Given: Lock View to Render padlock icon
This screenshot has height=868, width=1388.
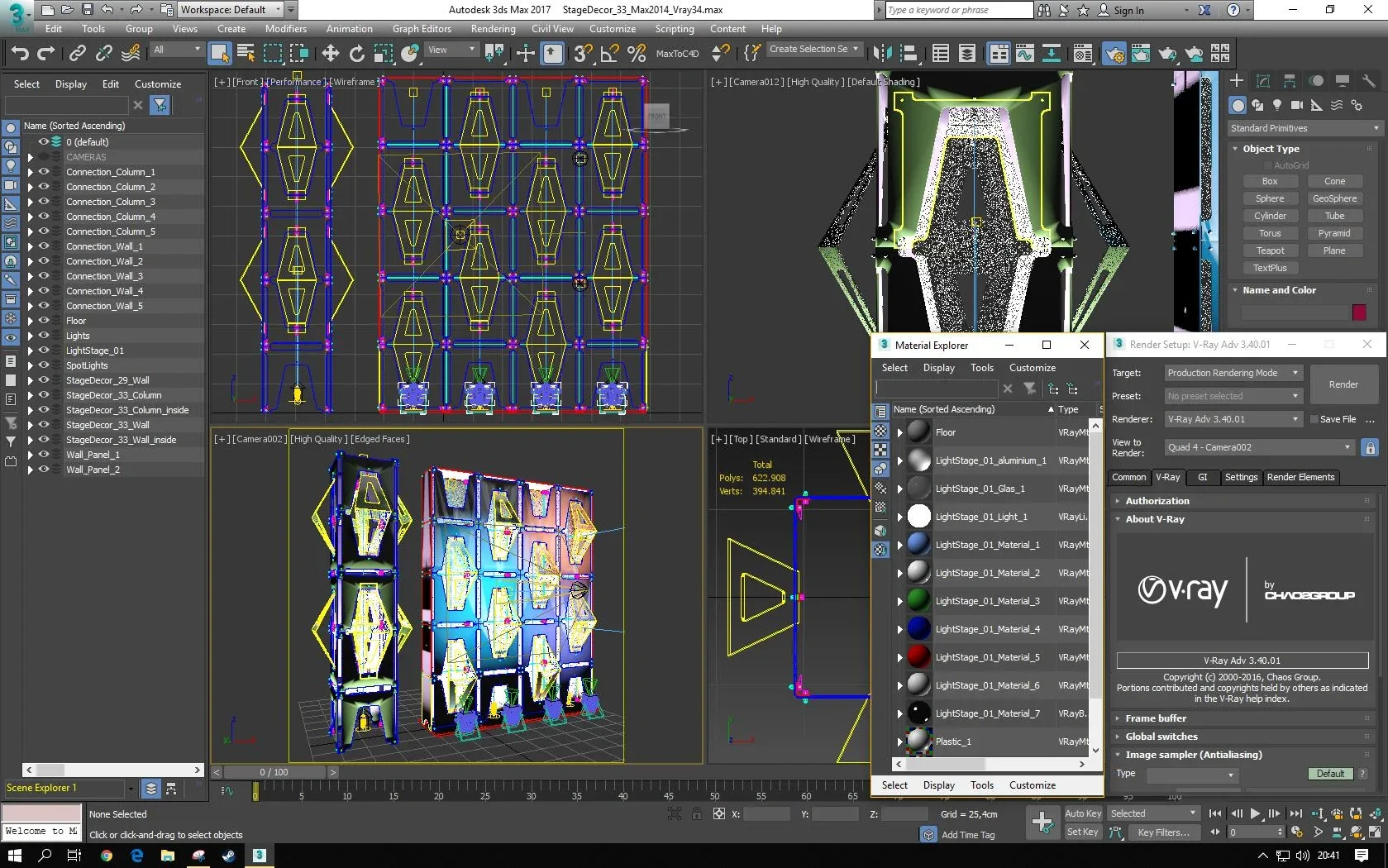Looking at the screenshot, I should (x=1370, y=447).
